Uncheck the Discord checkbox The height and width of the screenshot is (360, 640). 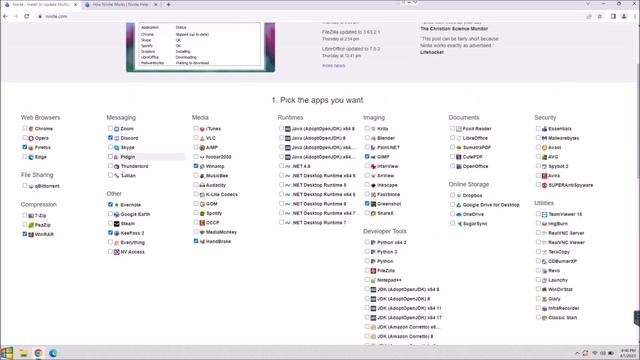coord(110,138)
